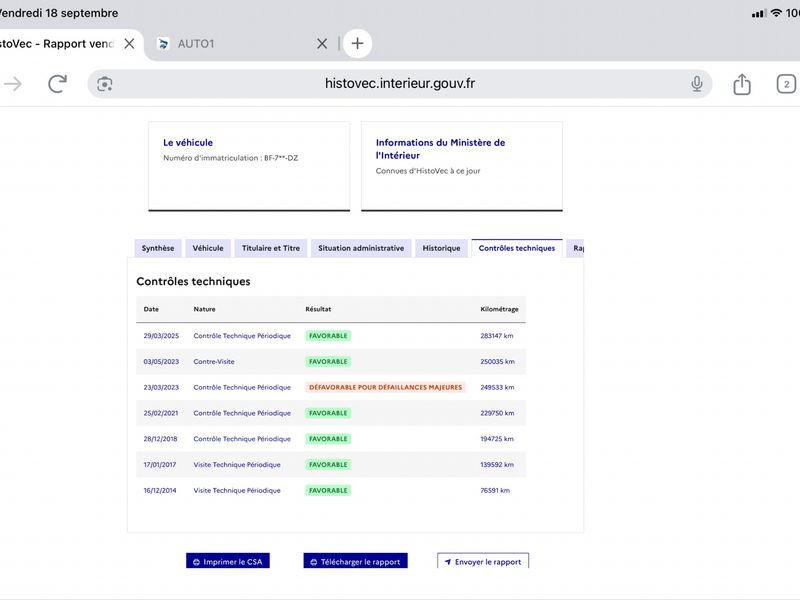Open the Situation administrative tab

click(361, 248)
